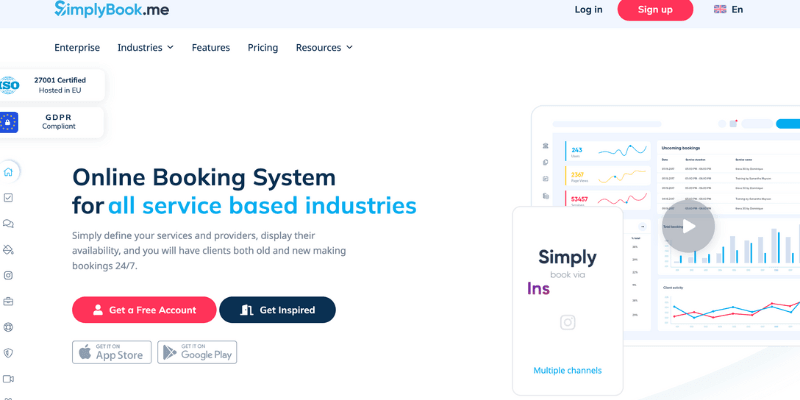Image resolution: width=800 pixels, height=400 pixels.
Task: Click the UK flag language icon
Action: click(x=720, y=9)
